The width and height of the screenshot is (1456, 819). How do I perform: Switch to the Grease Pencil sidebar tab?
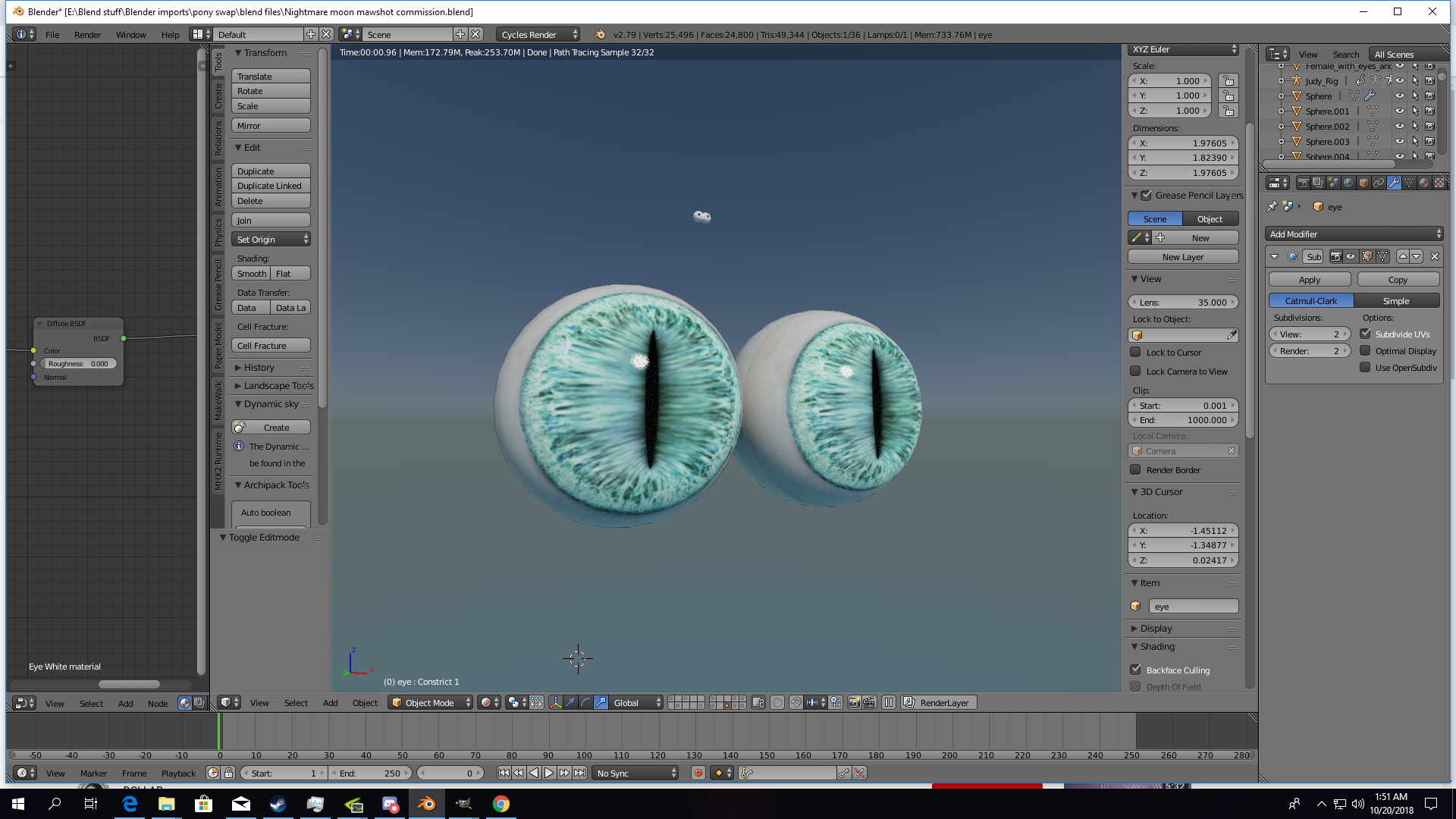[x=218, y=284]
